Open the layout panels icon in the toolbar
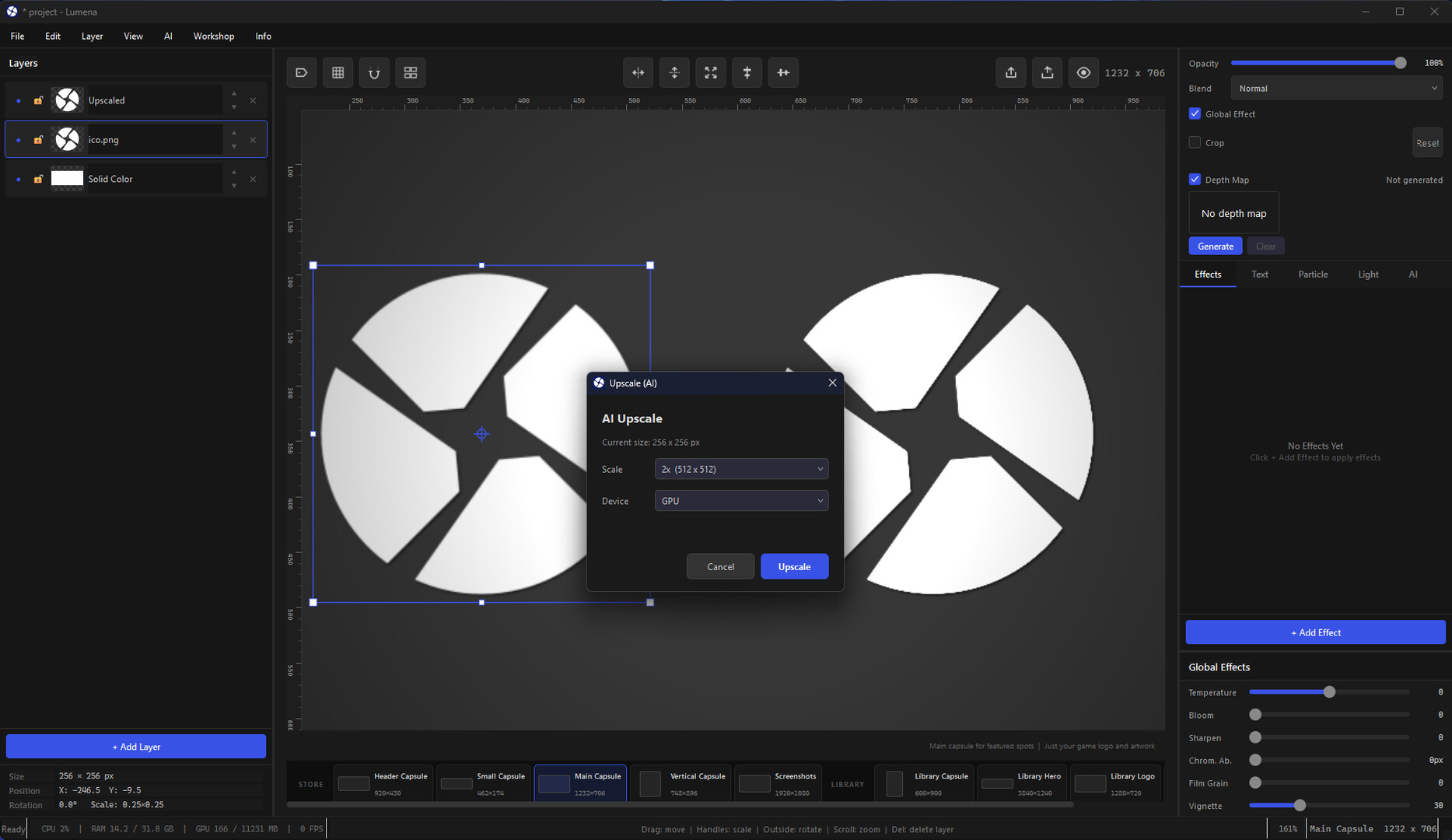This screenshot has height=840, width=1452. coord(411,72)
